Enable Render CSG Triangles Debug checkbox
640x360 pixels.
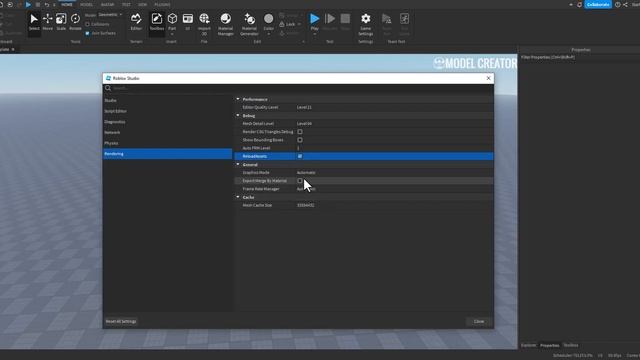300,132
